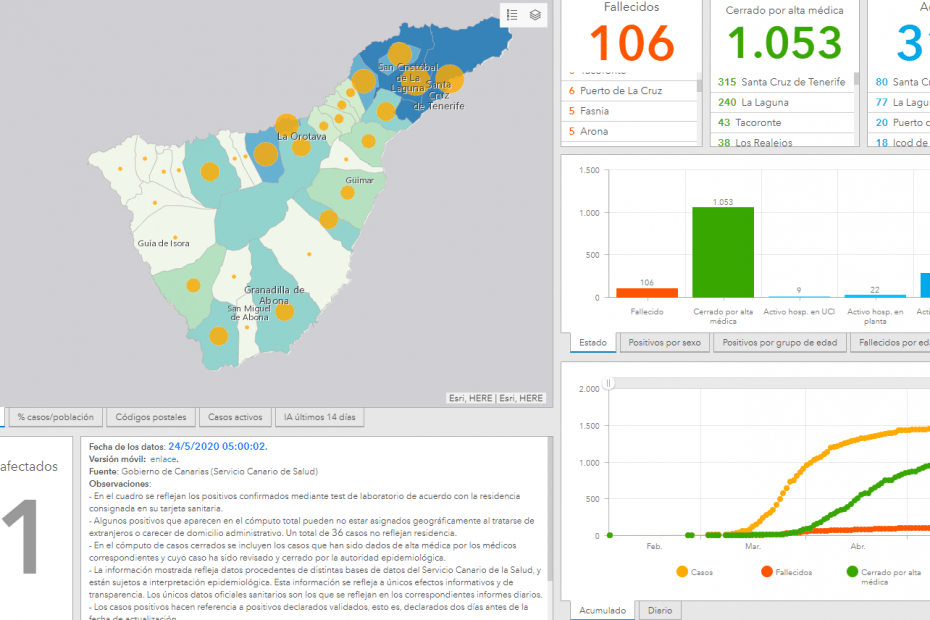Viewport: 930px width, 620px height.
Task: Click the Güímar label on map
Action: [359, 180]
